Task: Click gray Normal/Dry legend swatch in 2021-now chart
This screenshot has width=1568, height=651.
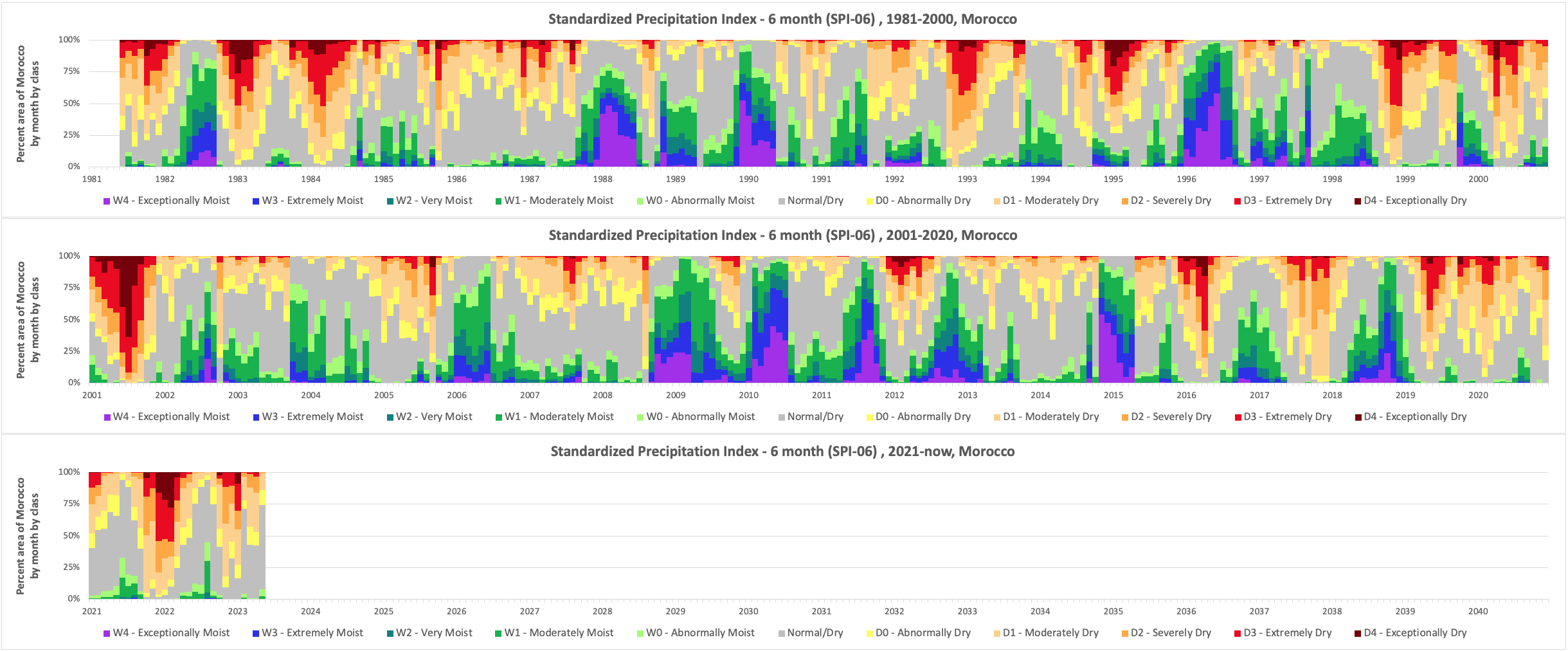Action: [782, 634]
